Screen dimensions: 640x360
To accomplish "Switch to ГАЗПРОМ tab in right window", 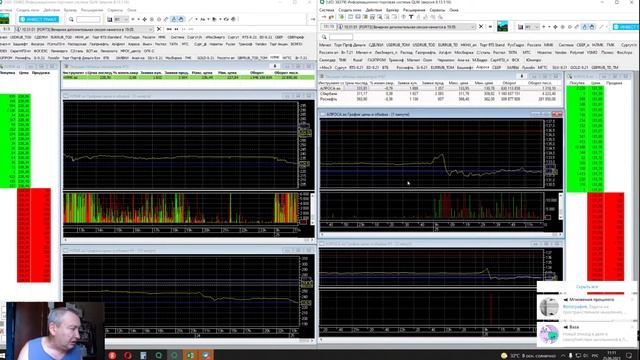I will click(376, 60).
